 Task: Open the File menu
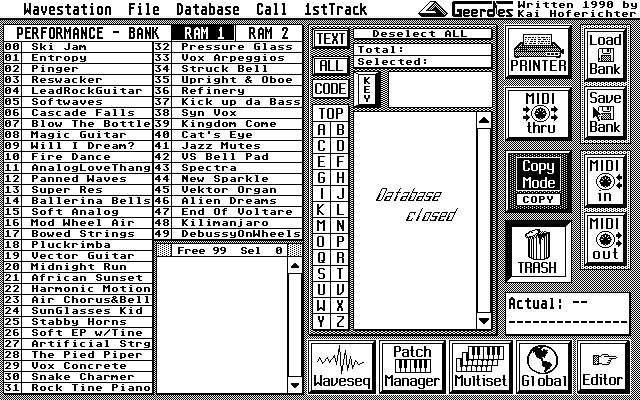click(x=144, y=9)
